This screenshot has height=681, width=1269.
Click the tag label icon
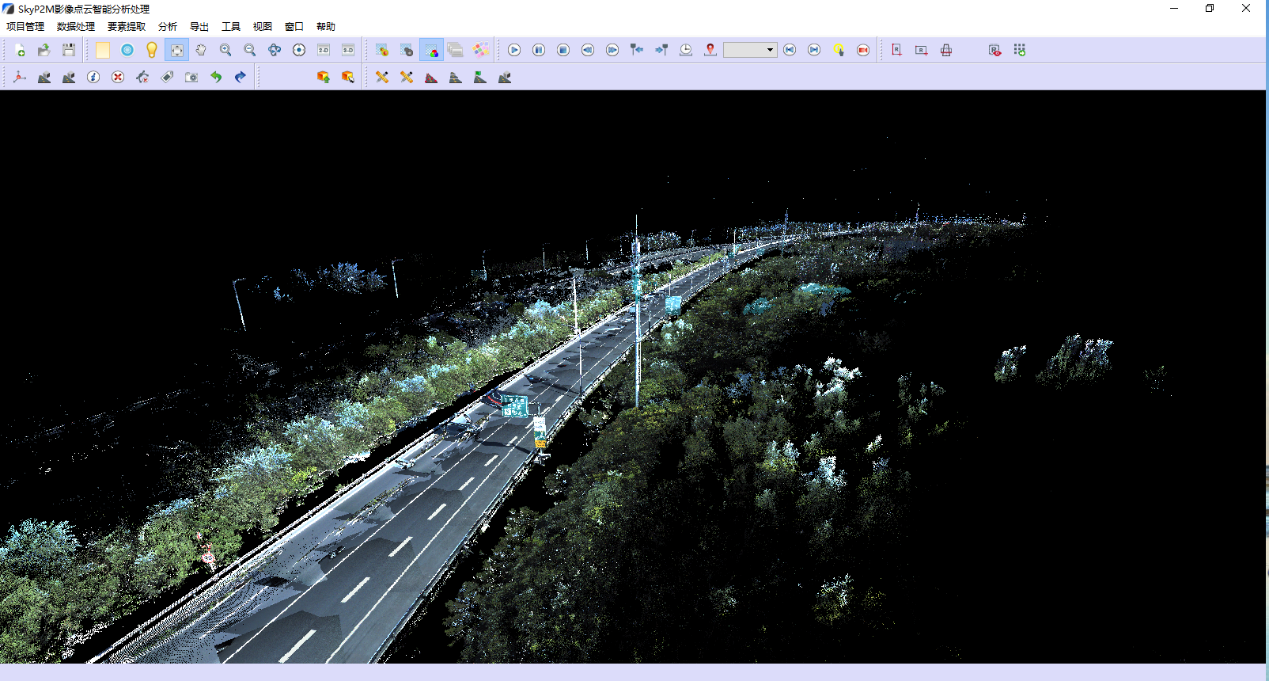(x=167, y=77)
